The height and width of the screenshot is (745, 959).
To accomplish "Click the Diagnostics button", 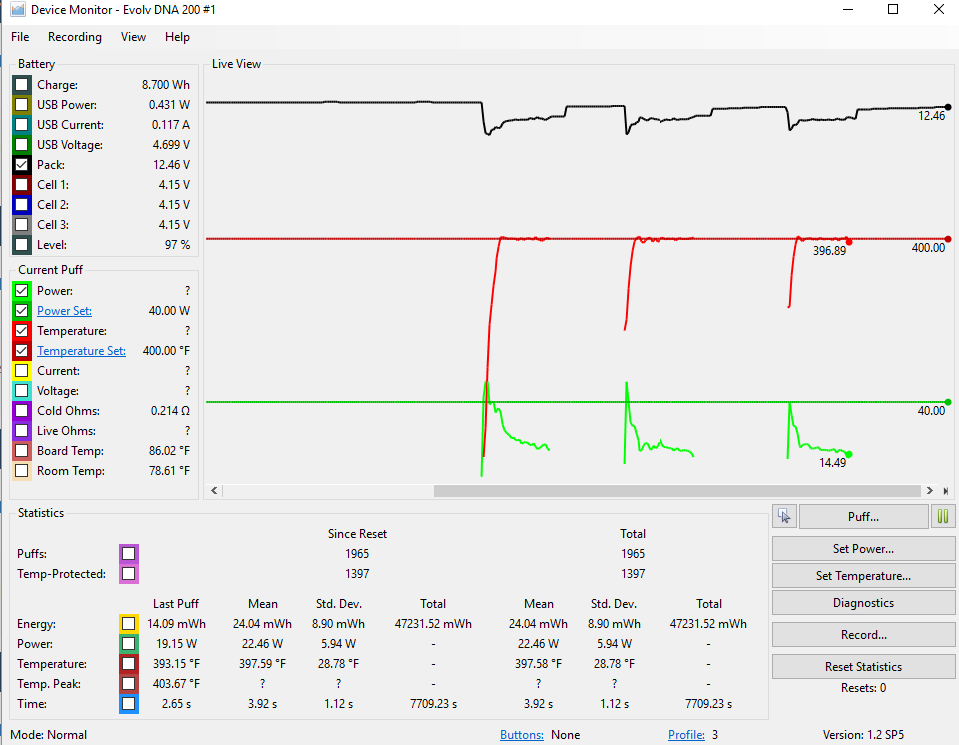I will click(x=863, y=603).
